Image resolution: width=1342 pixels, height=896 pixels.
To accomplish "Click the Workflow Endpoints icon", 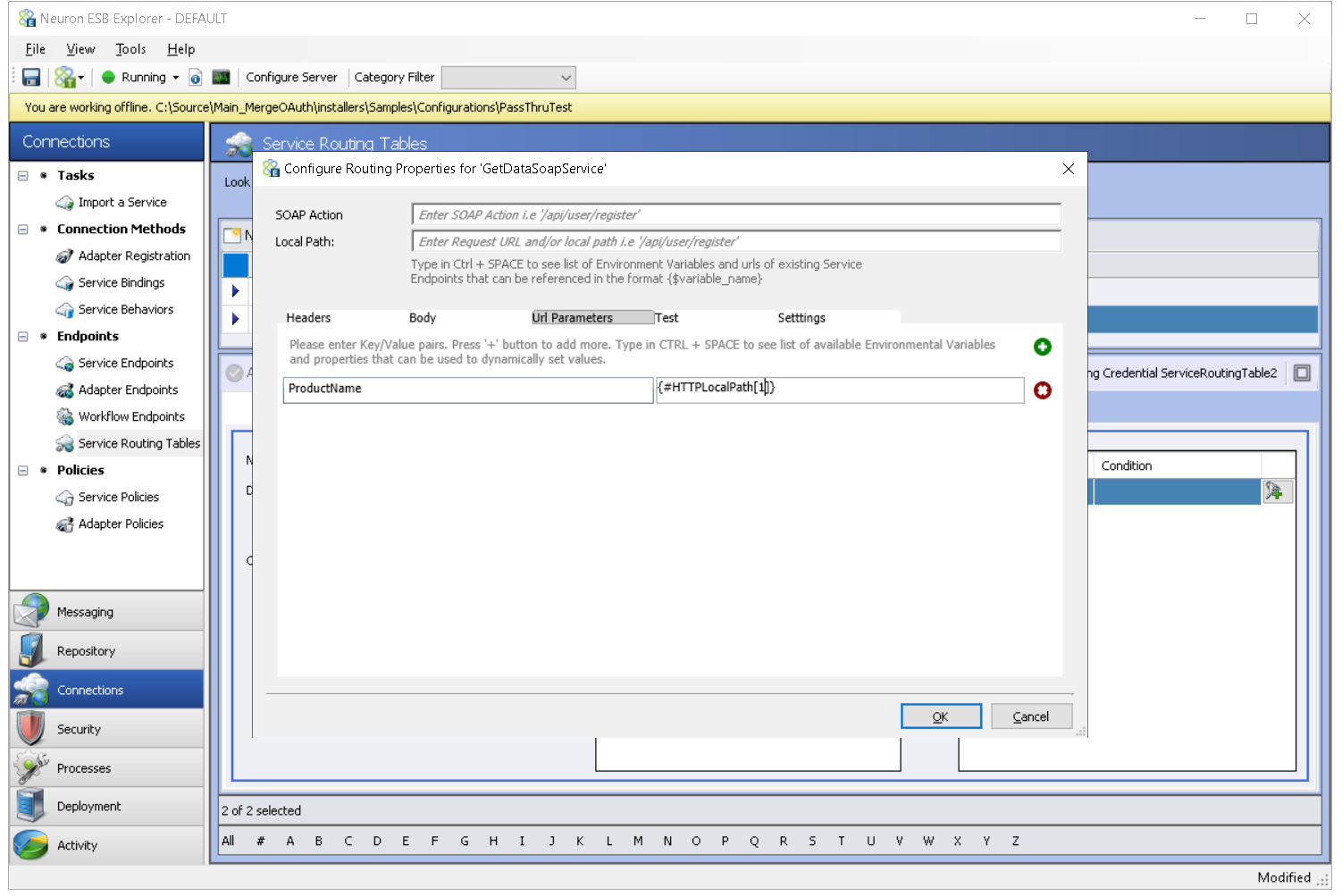I will pos(64,417).
